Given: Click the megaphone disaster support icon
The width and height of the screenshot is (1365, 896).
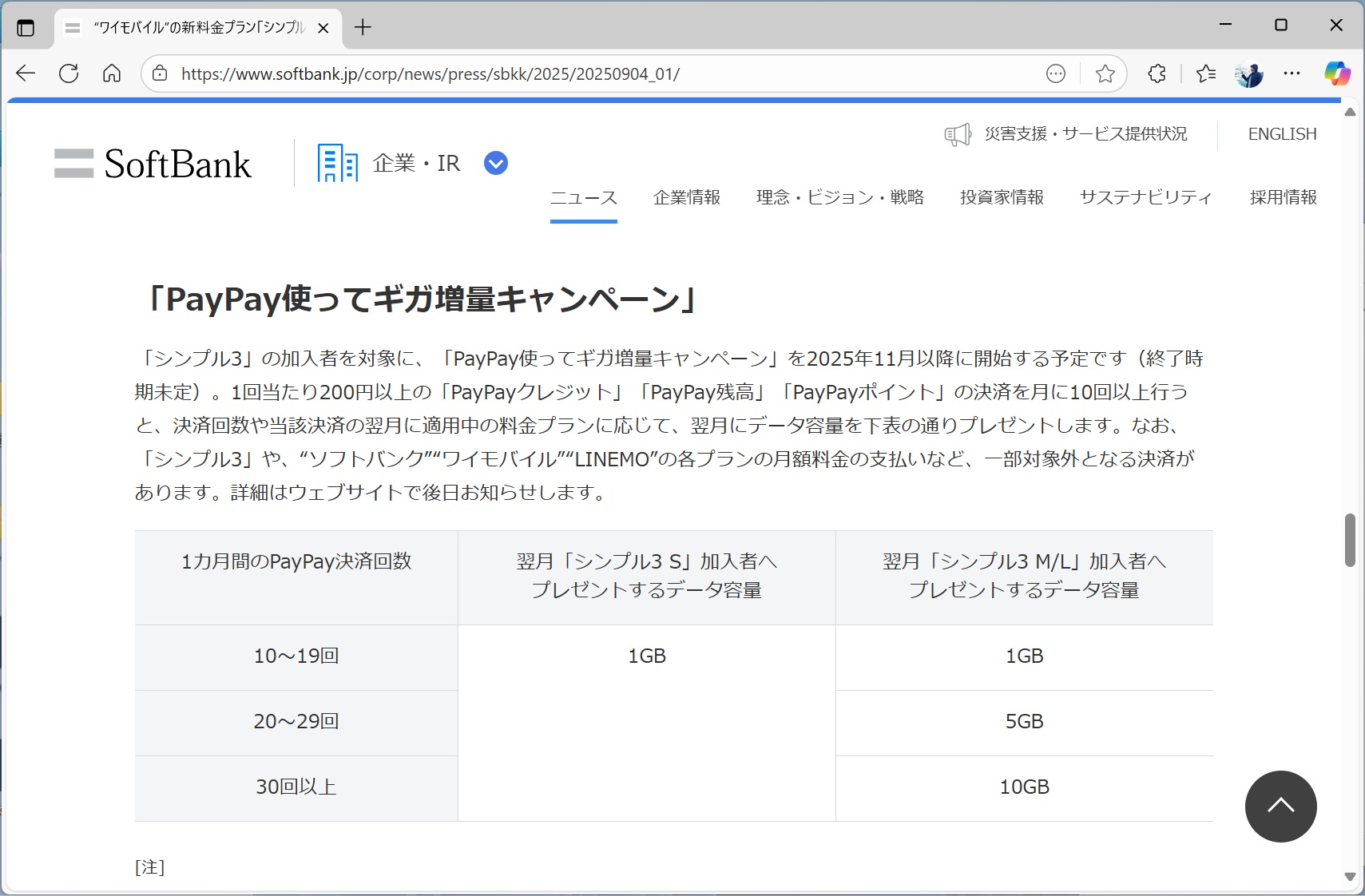Looking at the screenshot, I should [957, 134].
